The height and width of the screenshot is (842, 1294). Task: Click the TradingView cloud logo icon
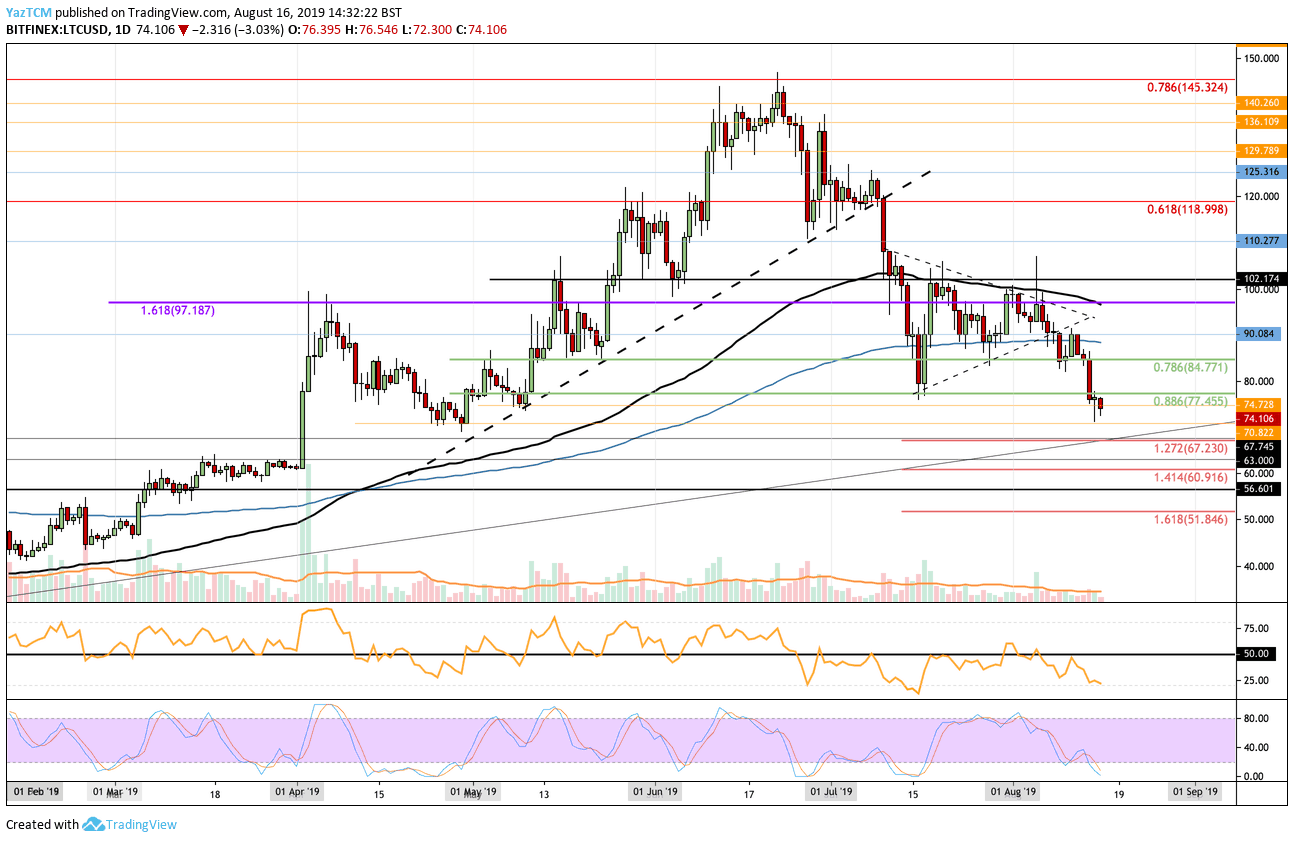pos(94,824)
